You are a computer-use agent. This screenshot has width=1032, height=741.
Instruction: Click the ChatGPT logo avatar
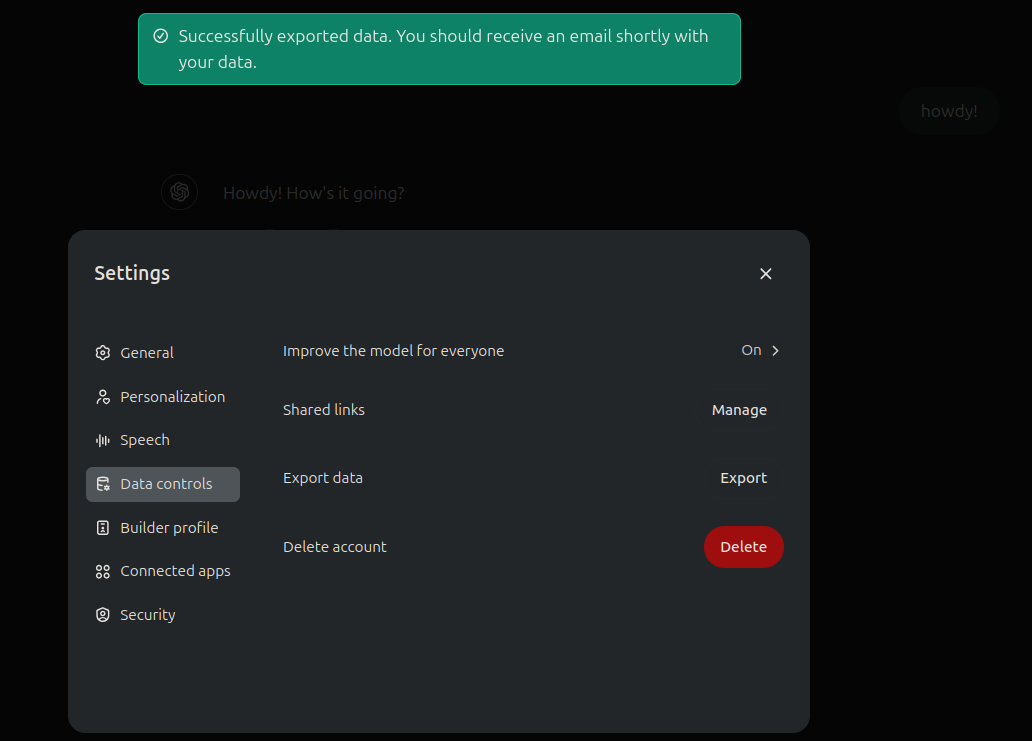tap(180, 192)
